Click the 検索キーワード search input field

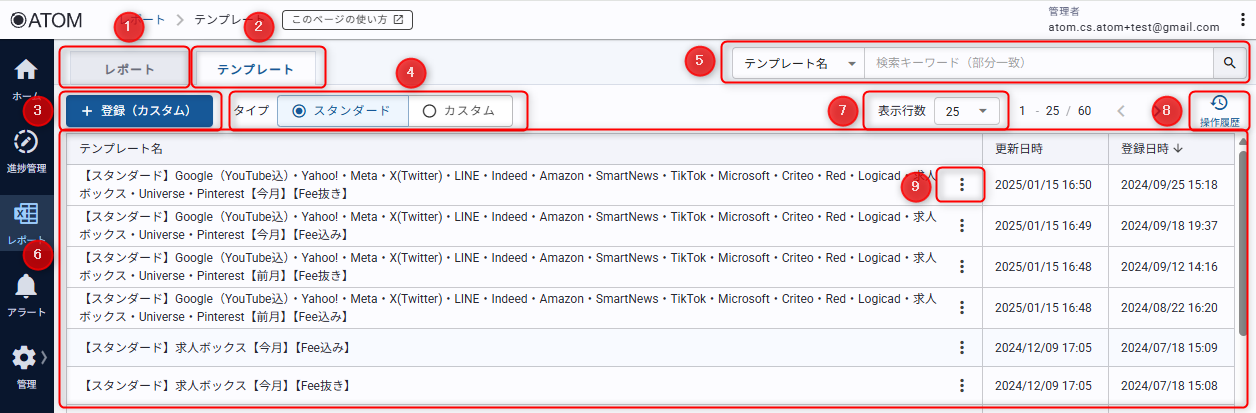pos(1040,63)
